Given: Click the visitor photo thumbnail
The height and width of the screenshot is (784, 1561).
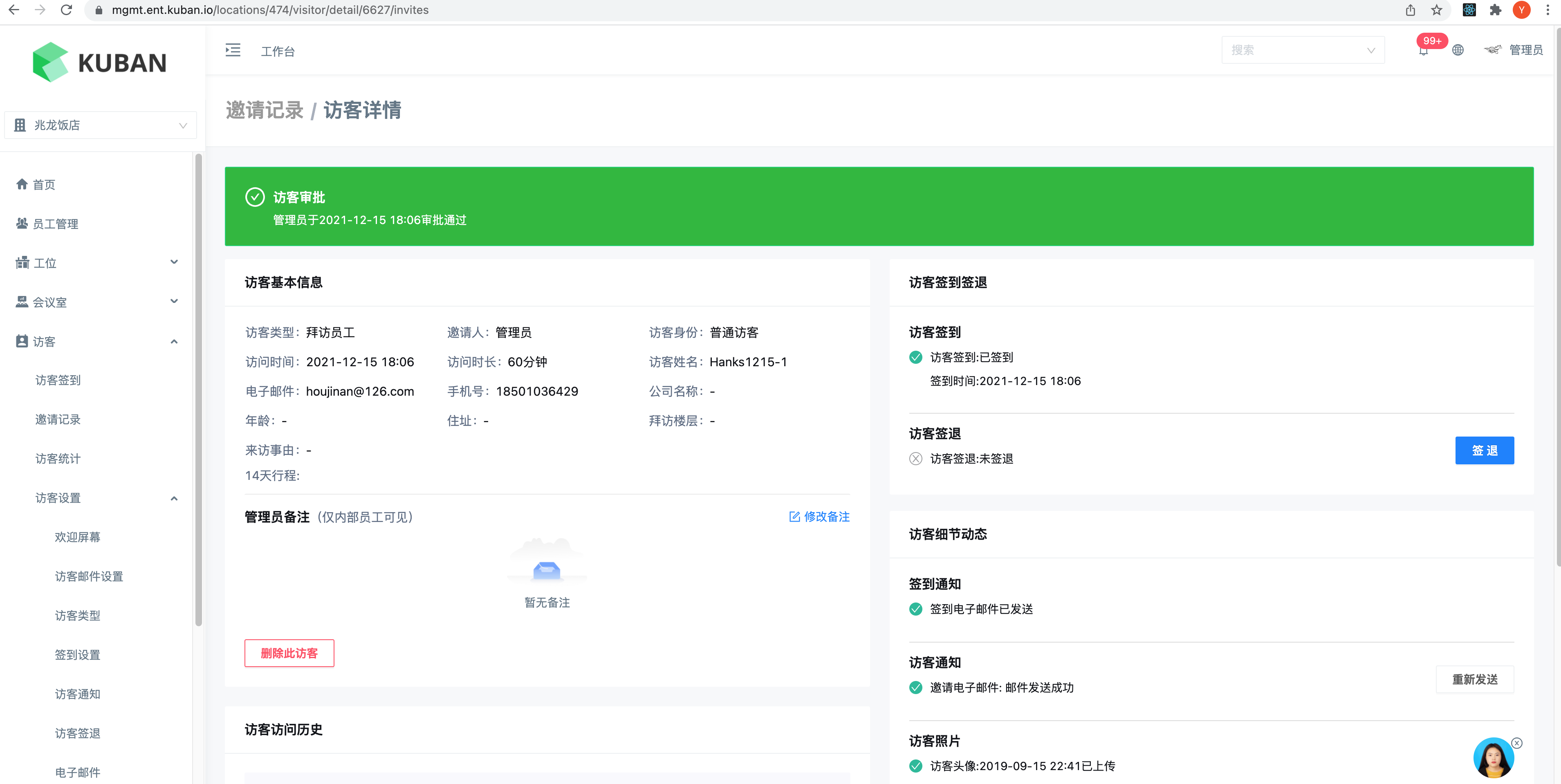Looking at the screenshot, I should pyautogui.click(x=1493, y=758).
